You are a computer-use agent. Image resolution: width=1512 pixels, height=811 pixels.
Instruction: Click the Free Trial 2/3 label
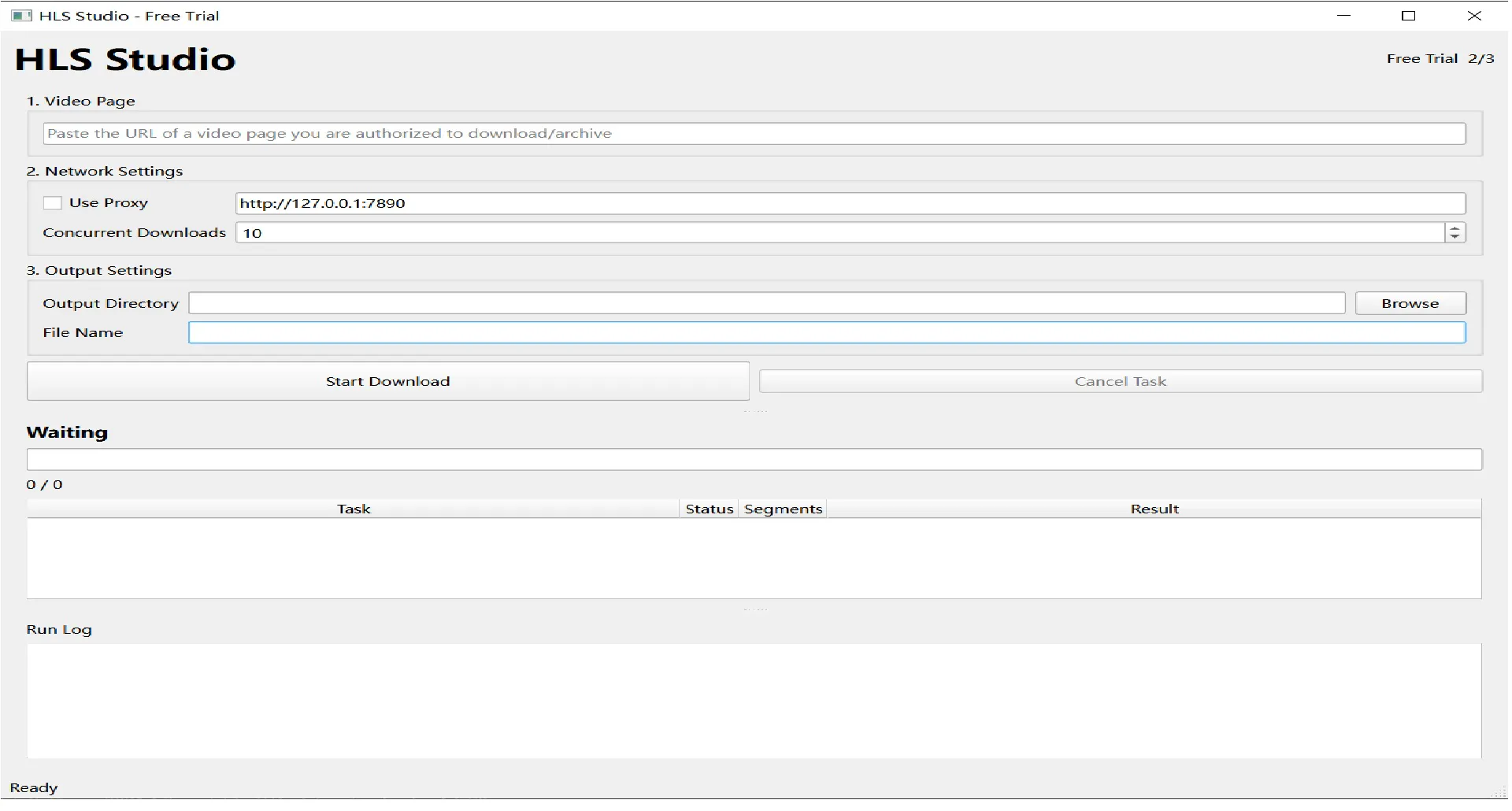[x=1440, y=59]
